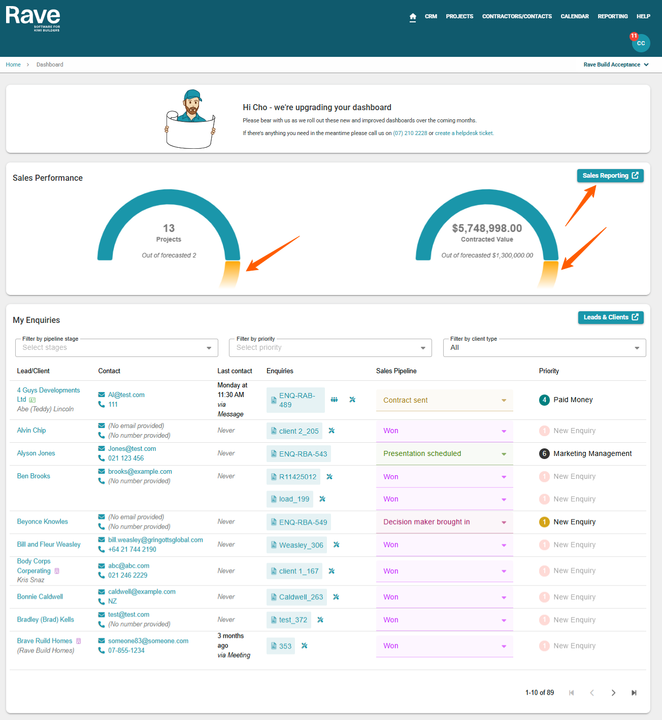Open Bradley (Brad) Kells client link
The width and height of the screenshot is (662, 720).
coord(45,619)
